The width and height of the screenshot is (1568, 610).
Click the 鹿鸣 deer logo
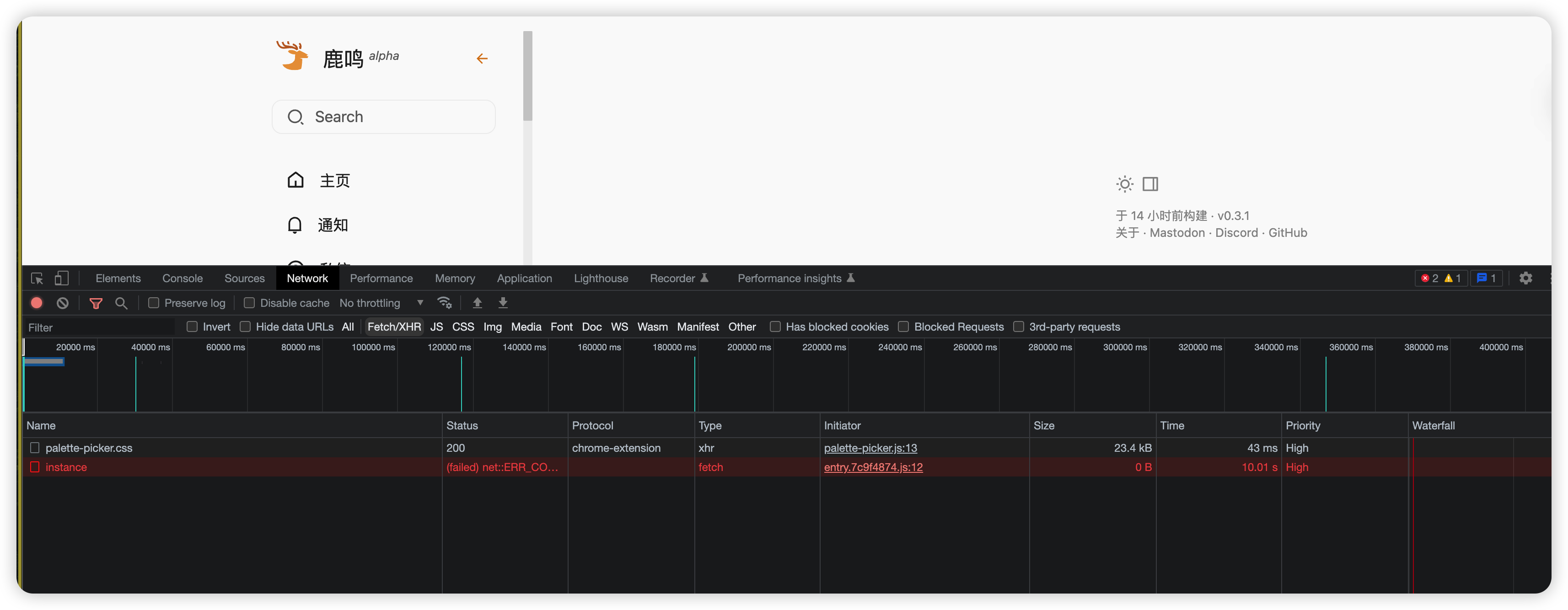point(293,55)
